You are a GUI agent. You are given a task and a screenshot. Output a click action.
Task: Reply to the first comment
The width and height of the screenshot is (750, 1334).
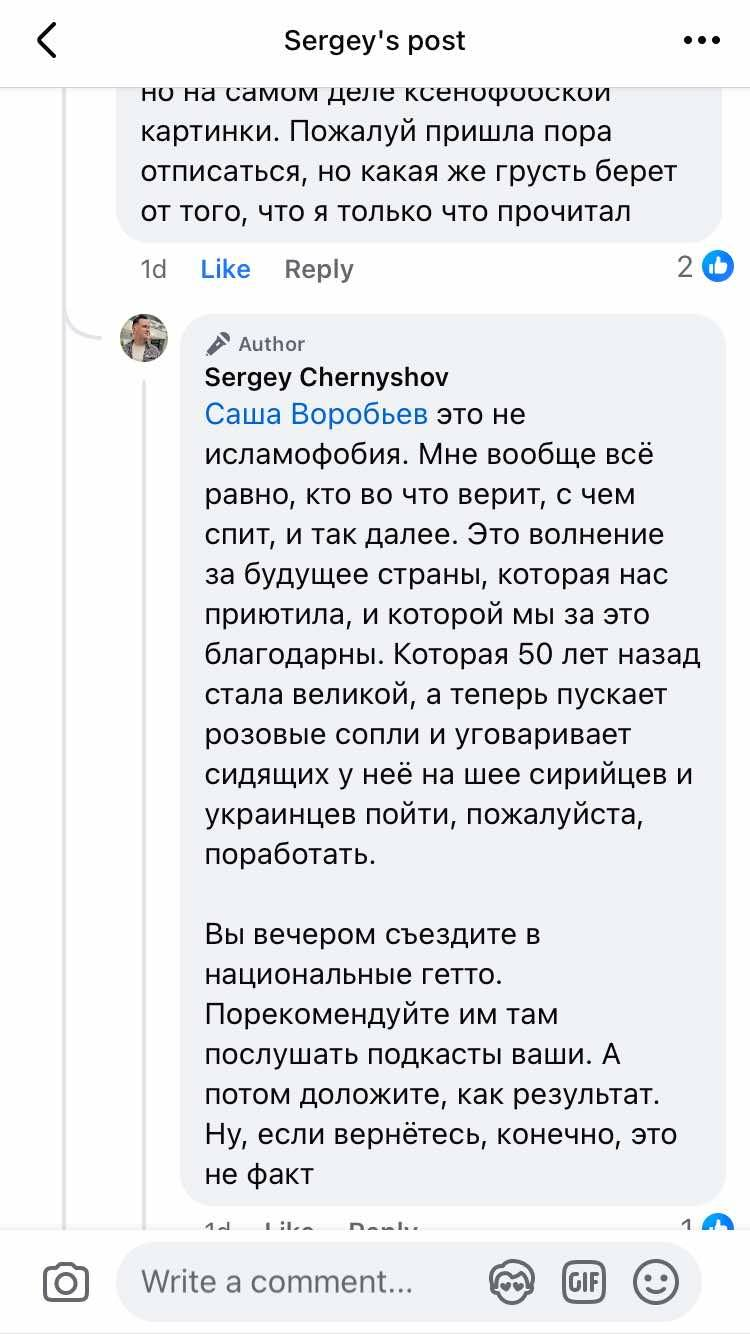pos(318,269)
